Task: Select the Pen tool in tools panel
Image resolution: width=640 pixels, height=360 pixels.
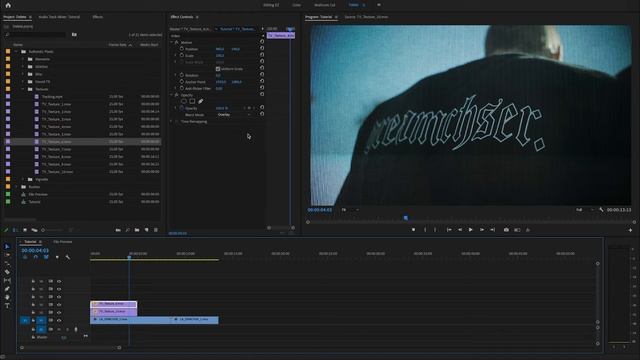Action: [7, 289]
